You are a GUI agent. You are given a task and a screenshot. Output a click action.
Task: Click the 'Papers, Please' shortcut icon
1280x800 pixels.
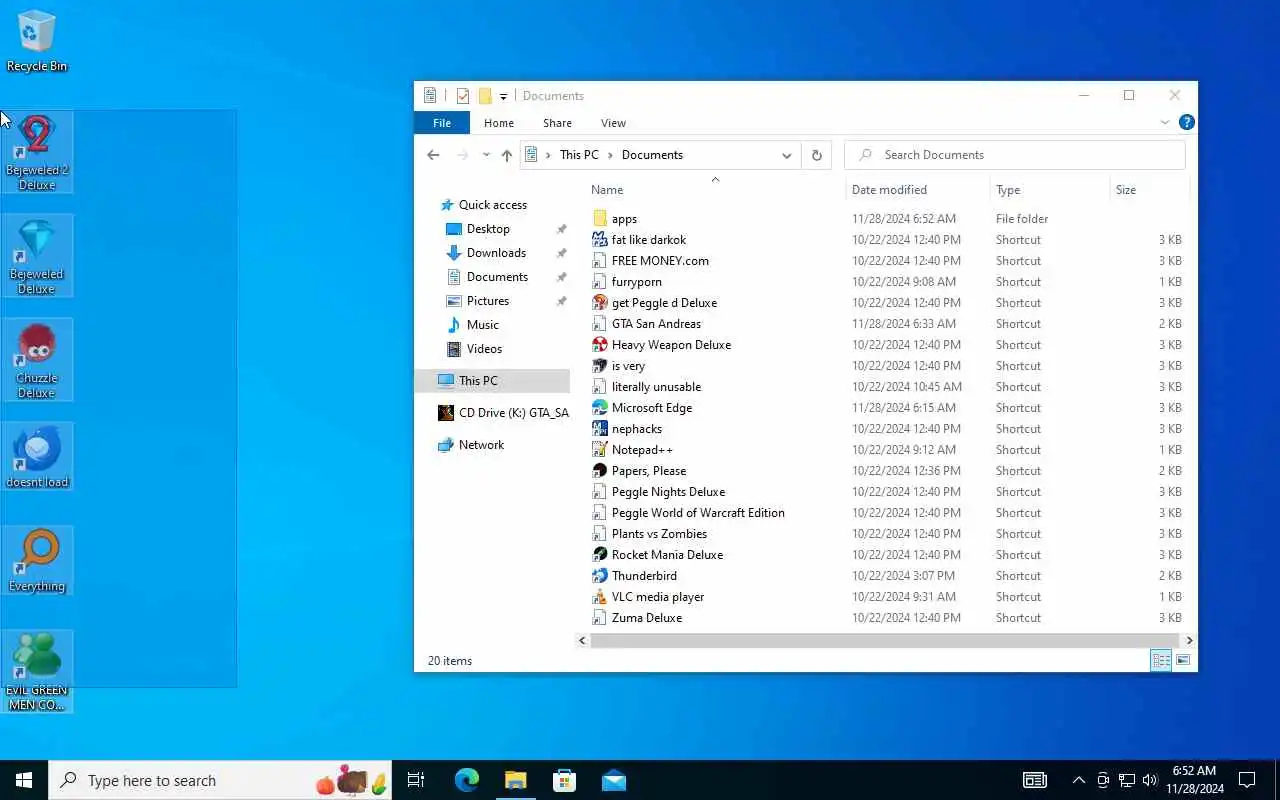(600, 470)
